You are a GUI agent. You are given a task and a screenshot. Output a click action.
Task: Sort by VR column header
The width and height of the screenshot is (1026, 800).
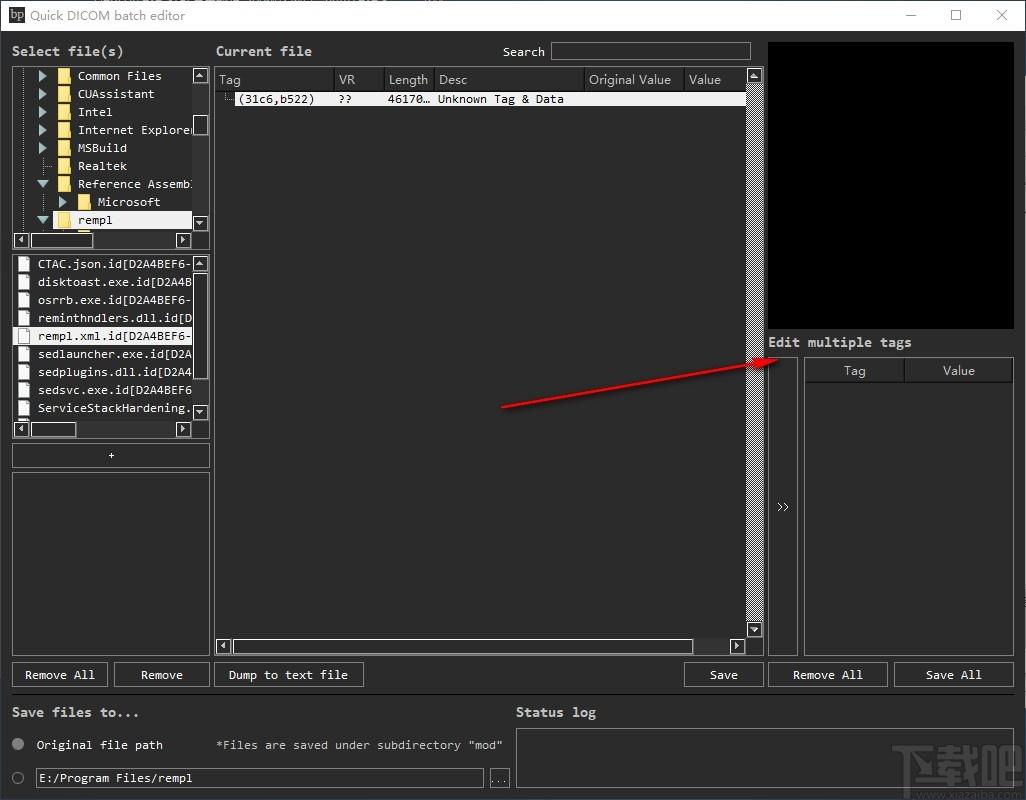tap(359, 79)
